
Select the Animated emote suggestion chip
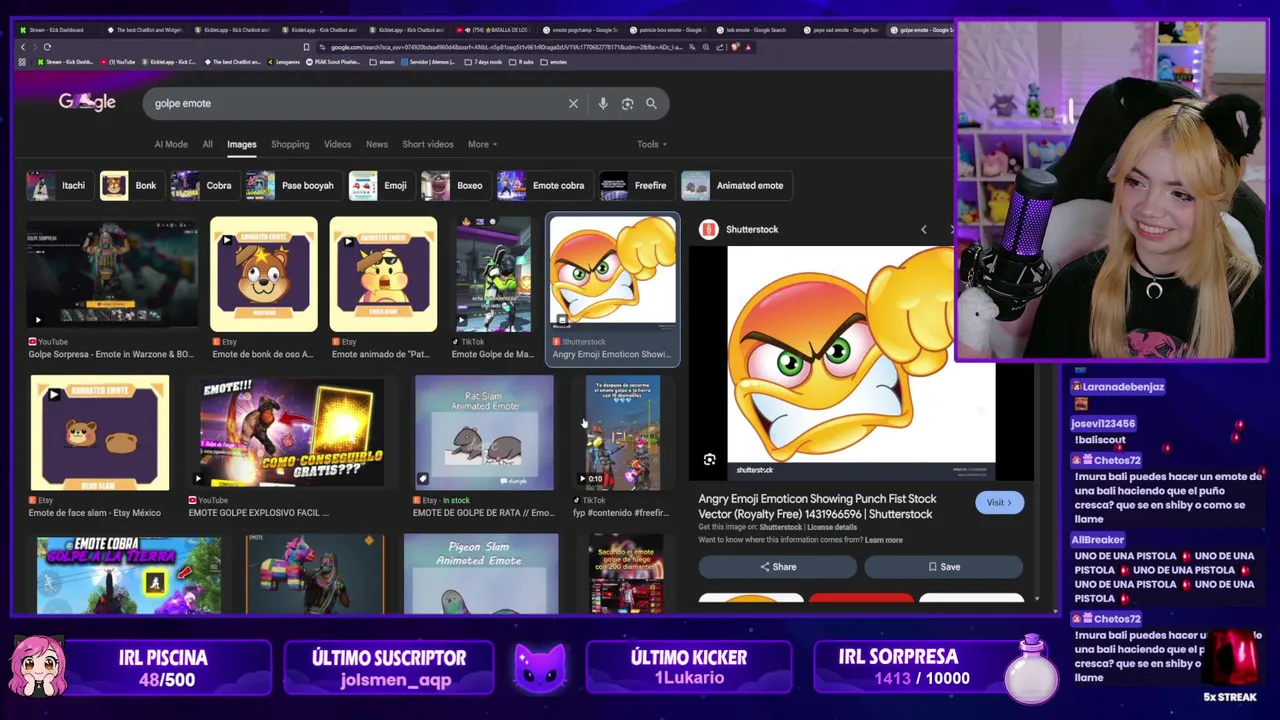(737, 185)
